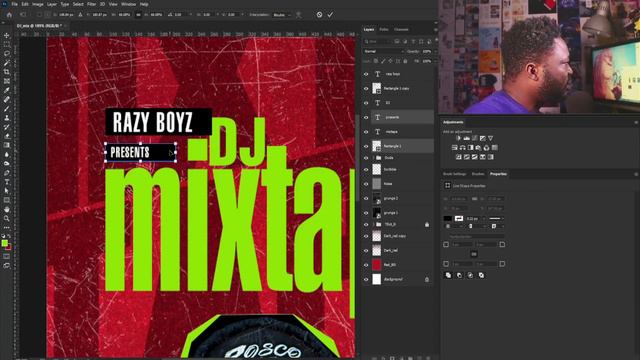Select the Crop tool
Screen dimensions: 640x360
[x=7, y=72]
